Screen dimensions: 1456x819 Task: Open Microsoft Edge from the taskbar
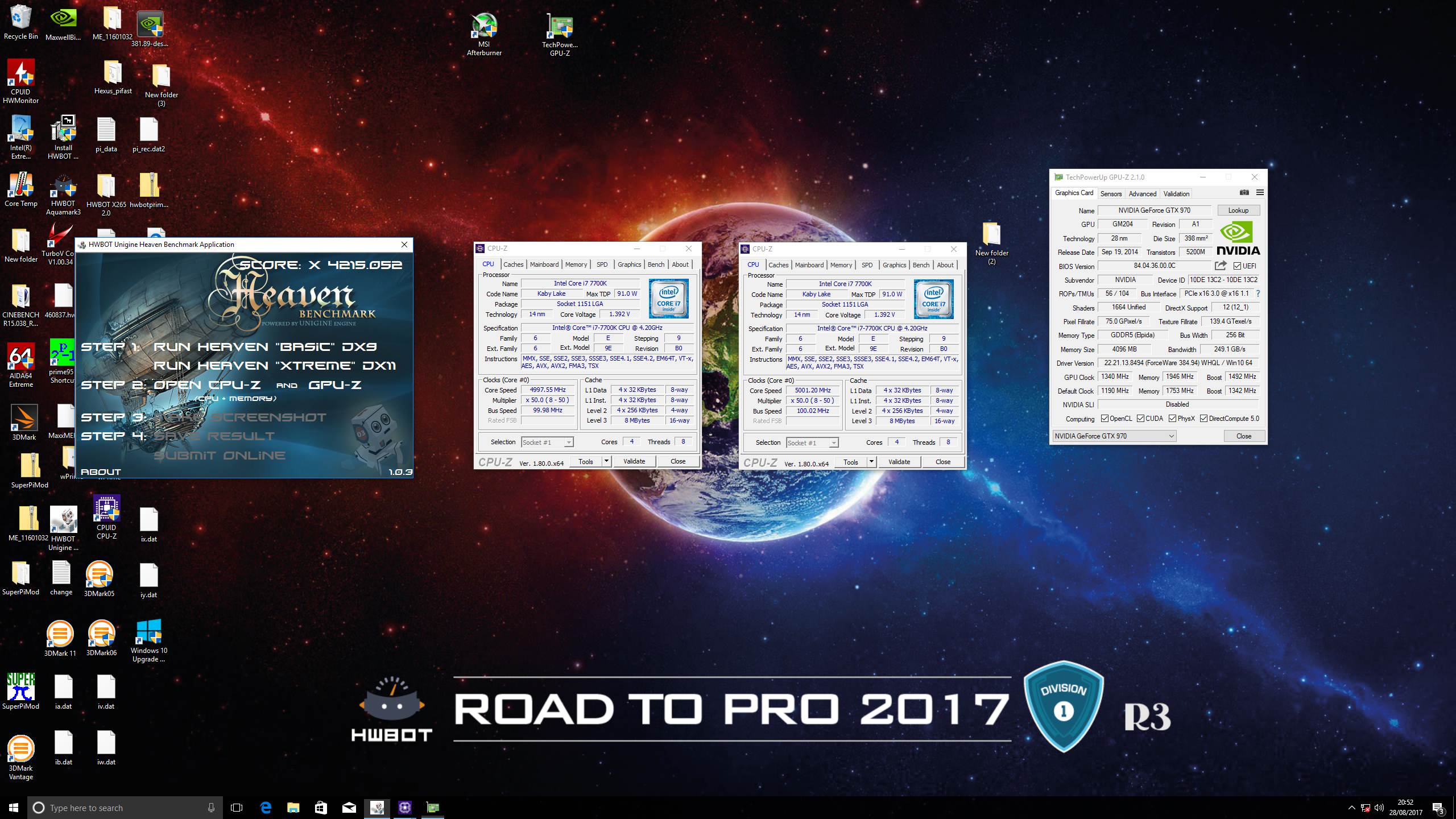(x=266, y=807)
